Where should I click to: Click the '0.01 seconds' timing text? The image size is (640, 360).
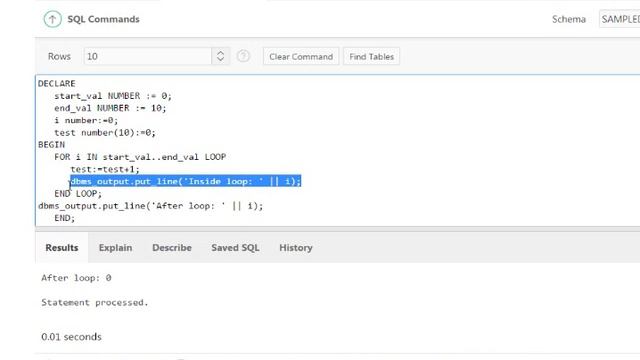click(x=71, y=337)
